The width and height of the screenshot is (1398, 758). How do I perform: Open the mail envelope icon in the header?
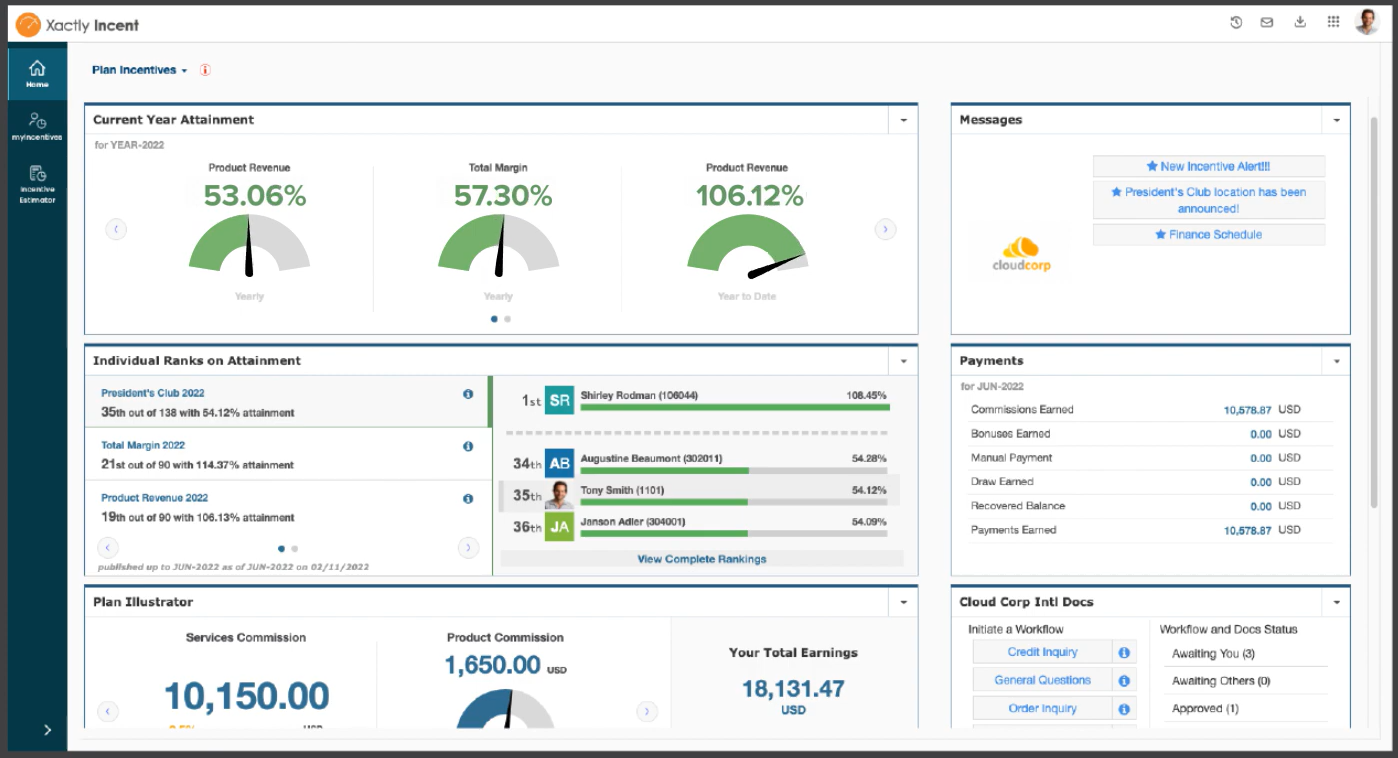1267,23
